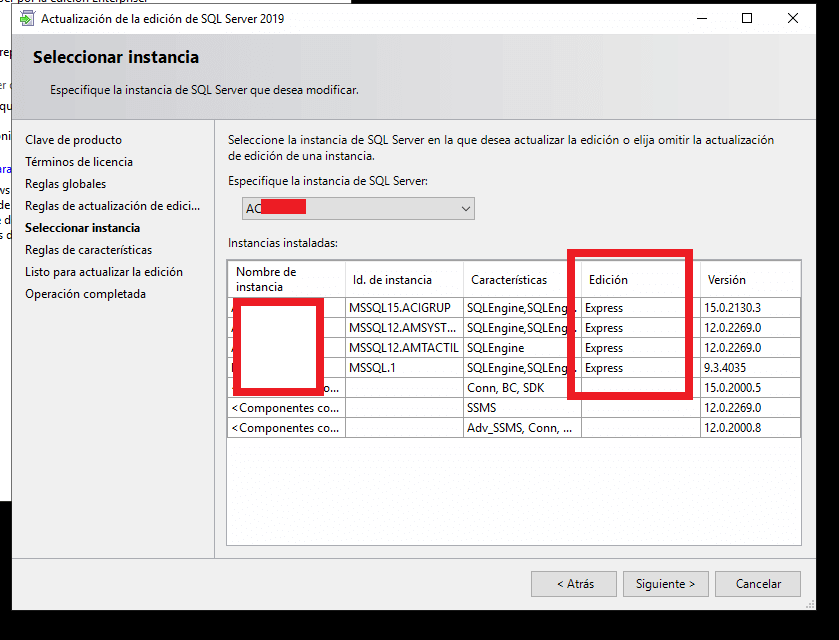Select the Seleccionar instancia step
The image size is (839, 640).
click(82, 227)
